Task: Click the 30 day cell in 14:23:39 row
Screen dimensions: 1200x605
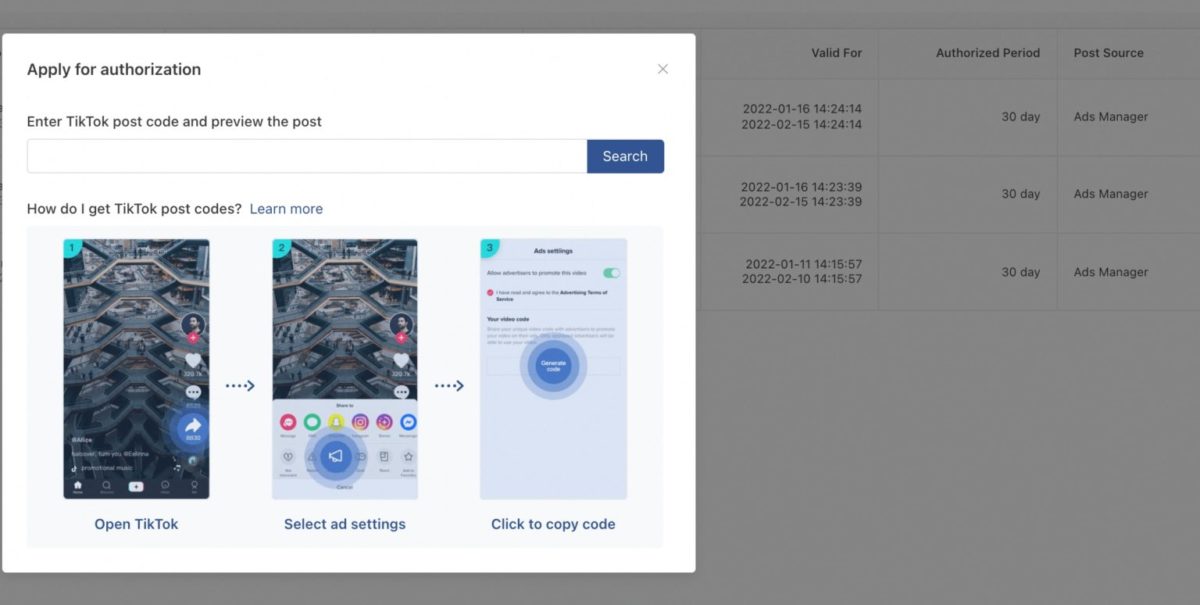Action: point(1021,194)
